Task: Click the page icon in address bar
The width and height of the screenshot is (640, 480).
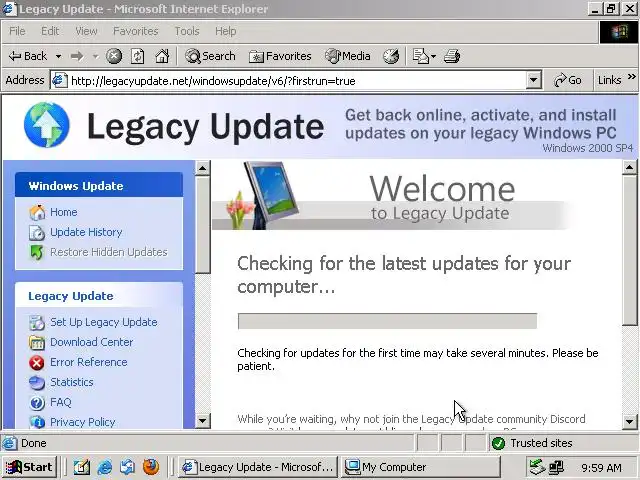Action: [x=59, y=80]
